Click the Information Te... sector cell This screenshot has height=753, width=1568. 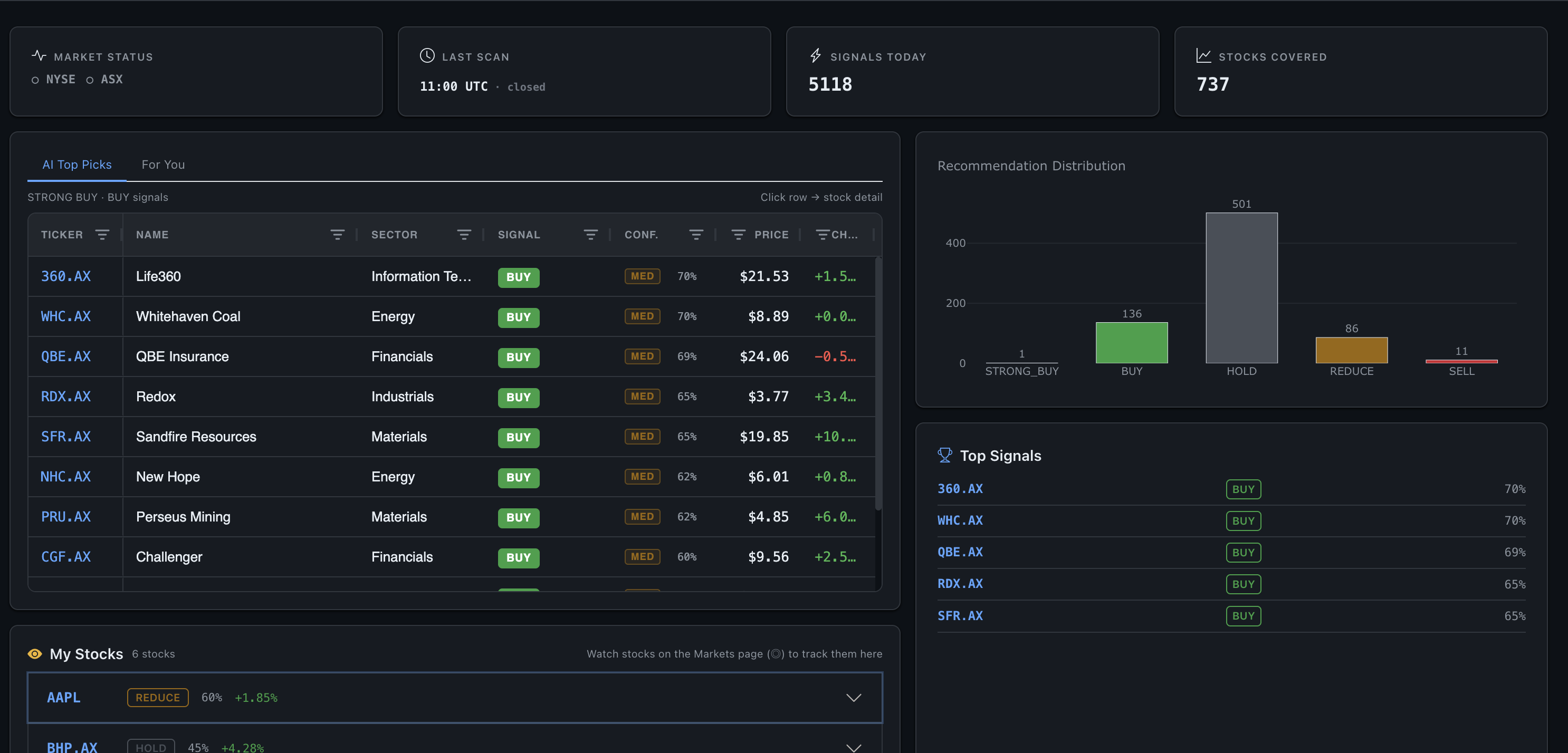tap(421, 276)
